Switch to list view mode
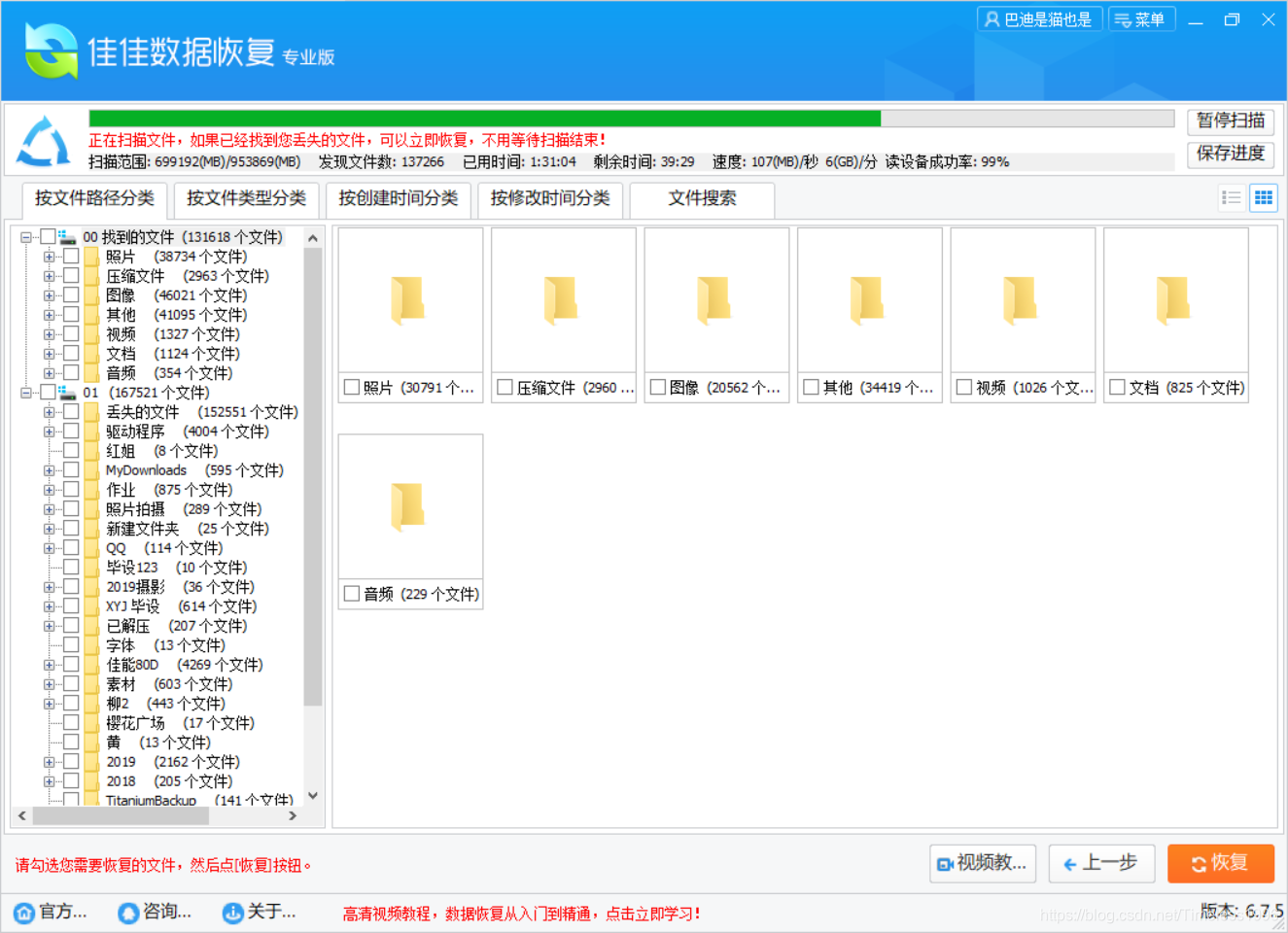Viewport: 1288px width, 933px height. [x=1231, y=197]
